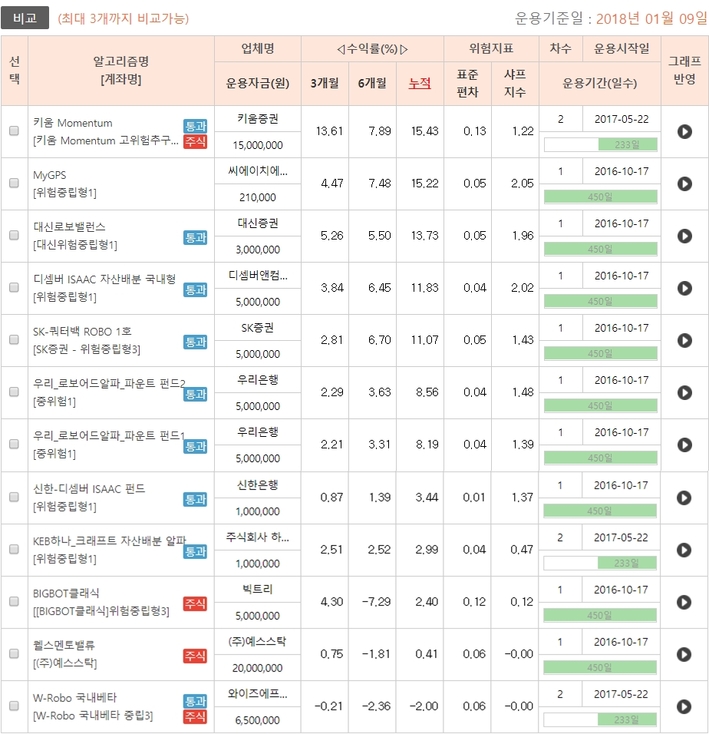Click 주식 badge on 키움 Momentum row

(195, 141)
